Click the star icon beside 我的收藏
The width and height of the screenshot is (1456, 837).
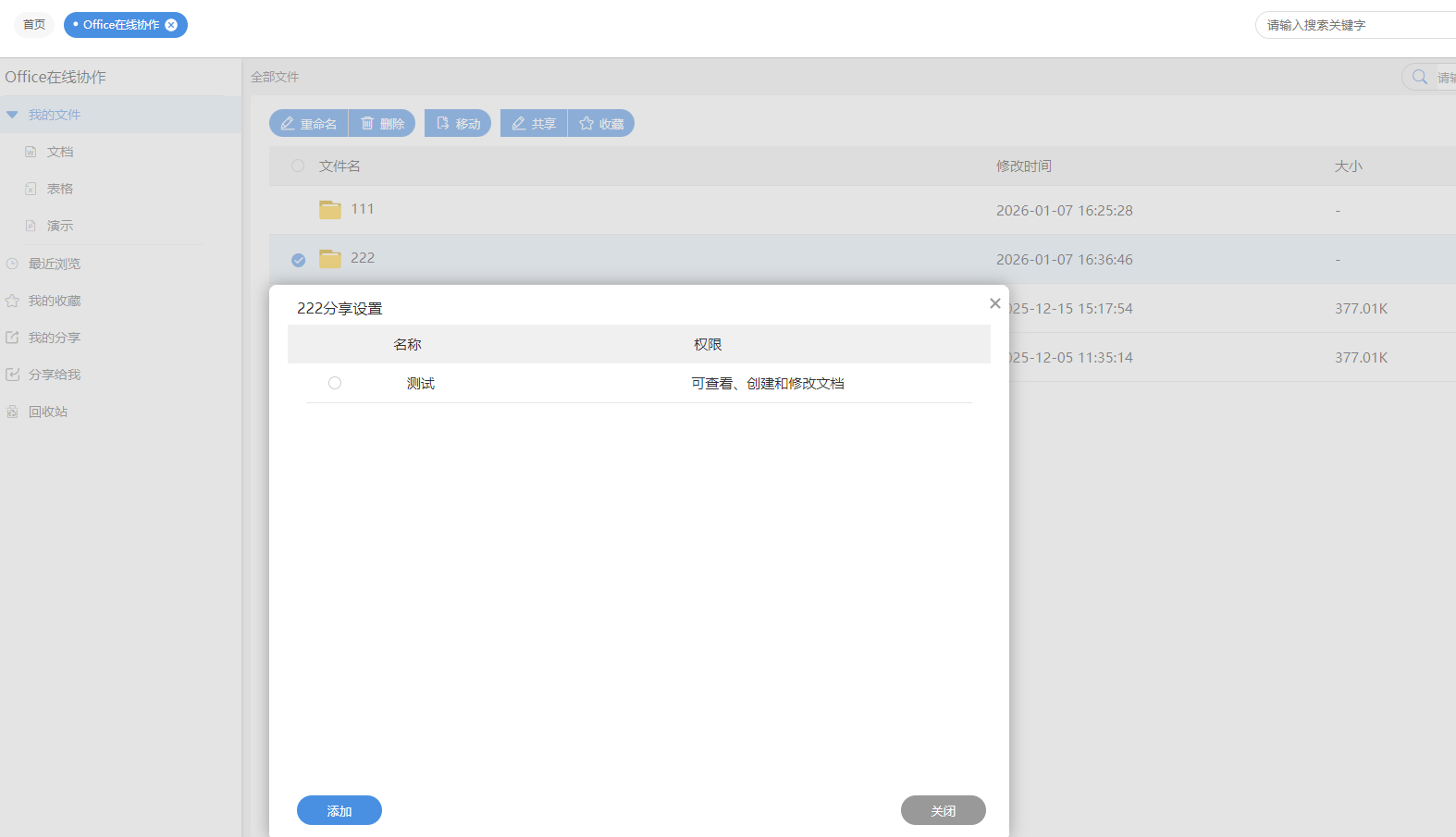pos(12,301)
